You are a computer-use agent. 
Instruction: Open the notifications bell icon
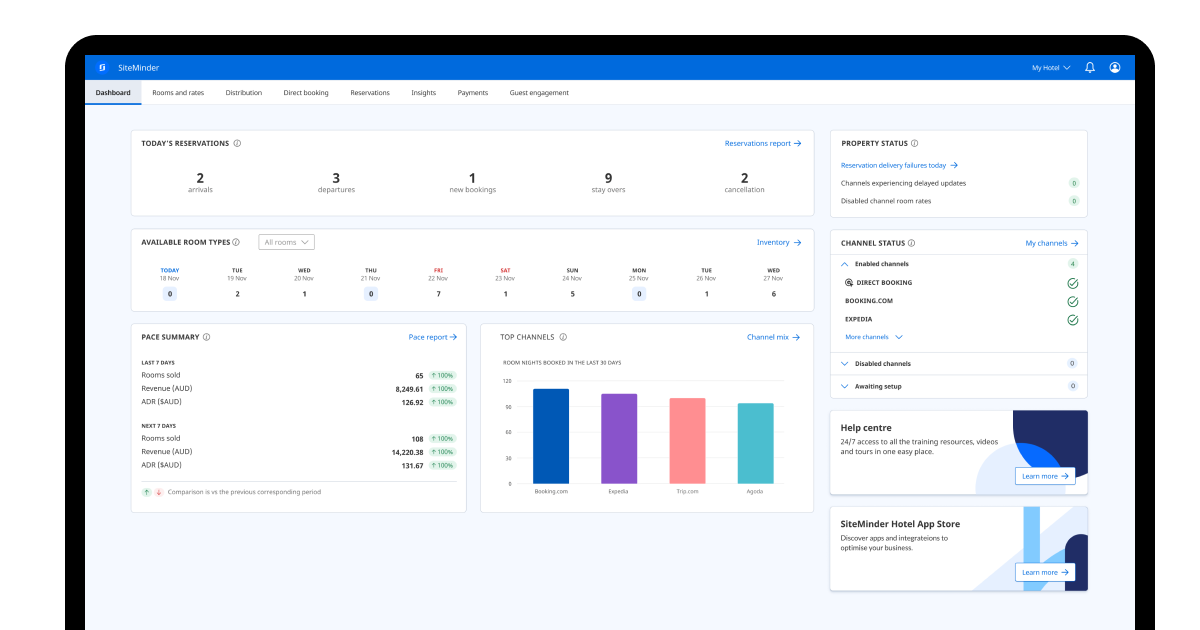click(x=1089, y=67)
